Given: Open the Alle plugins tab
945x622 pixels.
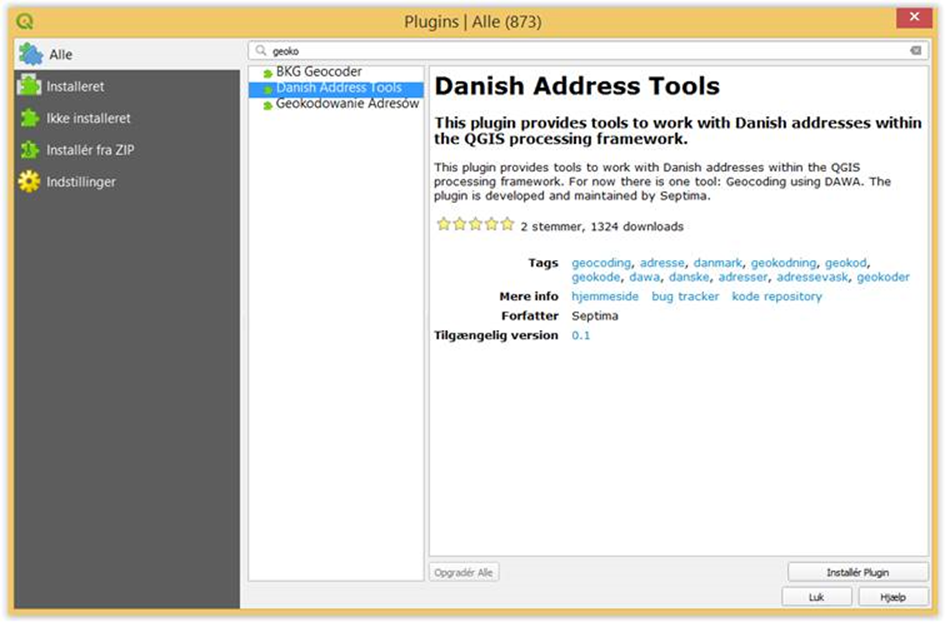Looking at the screenshot, I should [x=127, y=54].
